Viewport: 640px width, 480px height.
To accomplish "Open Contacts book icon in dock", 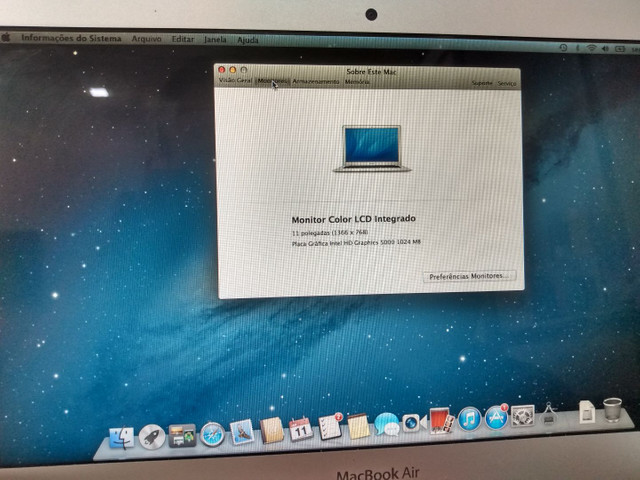I will click(272, 430).
